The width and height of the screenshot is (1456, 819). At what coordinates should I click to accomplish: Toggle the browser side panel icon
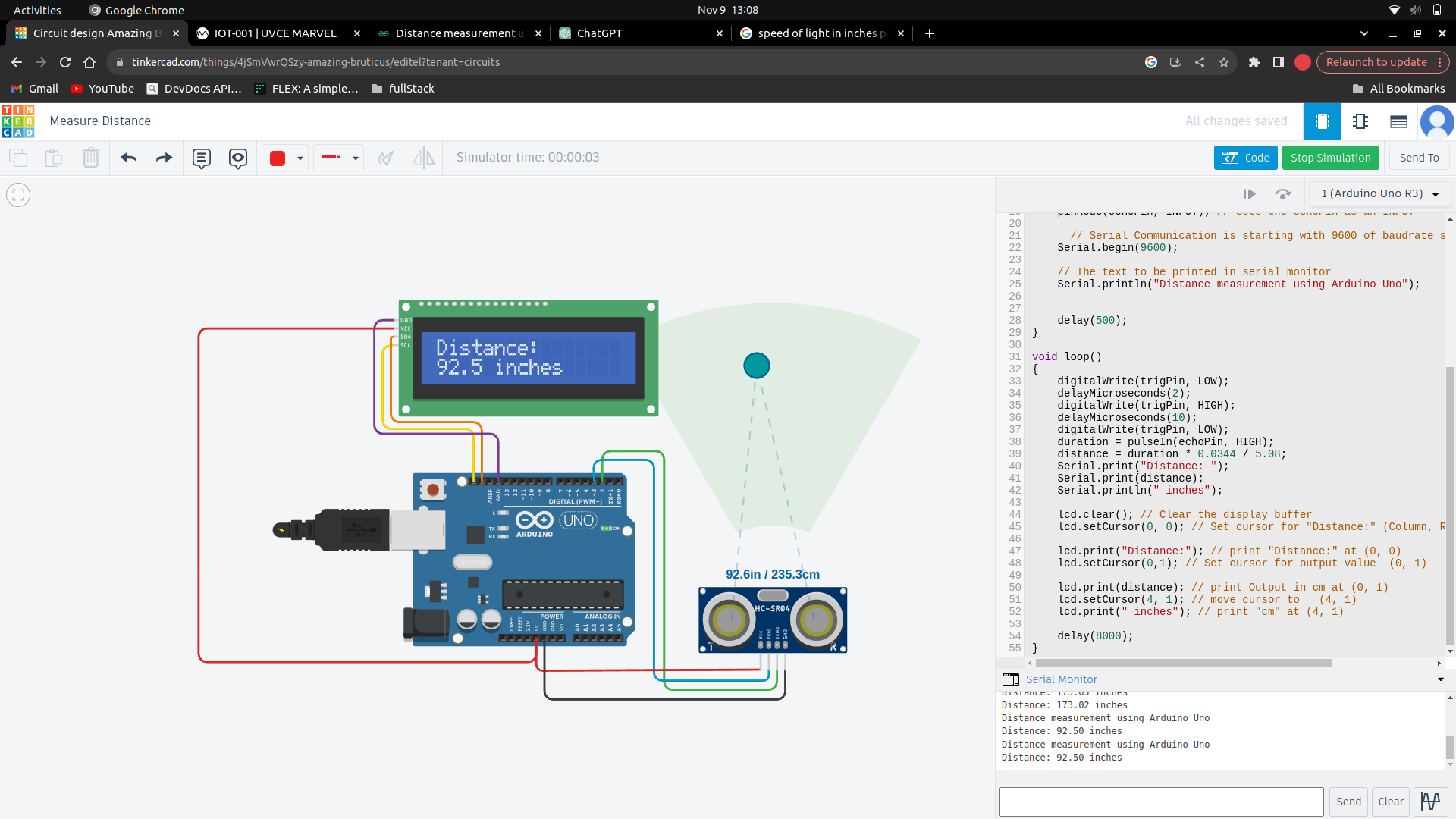1279,62
